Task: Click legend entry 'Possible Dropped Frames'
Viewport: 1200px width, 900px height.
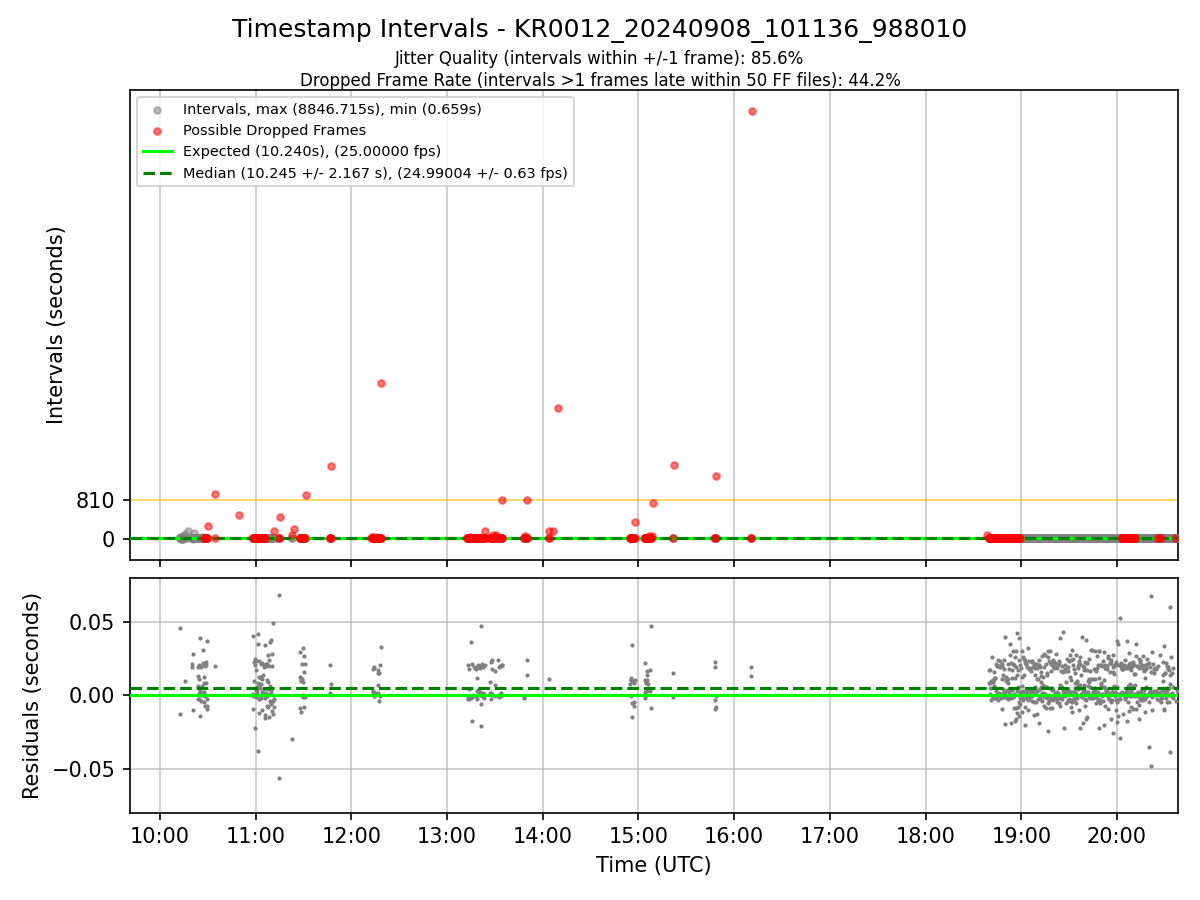Action: click(274, 130)
